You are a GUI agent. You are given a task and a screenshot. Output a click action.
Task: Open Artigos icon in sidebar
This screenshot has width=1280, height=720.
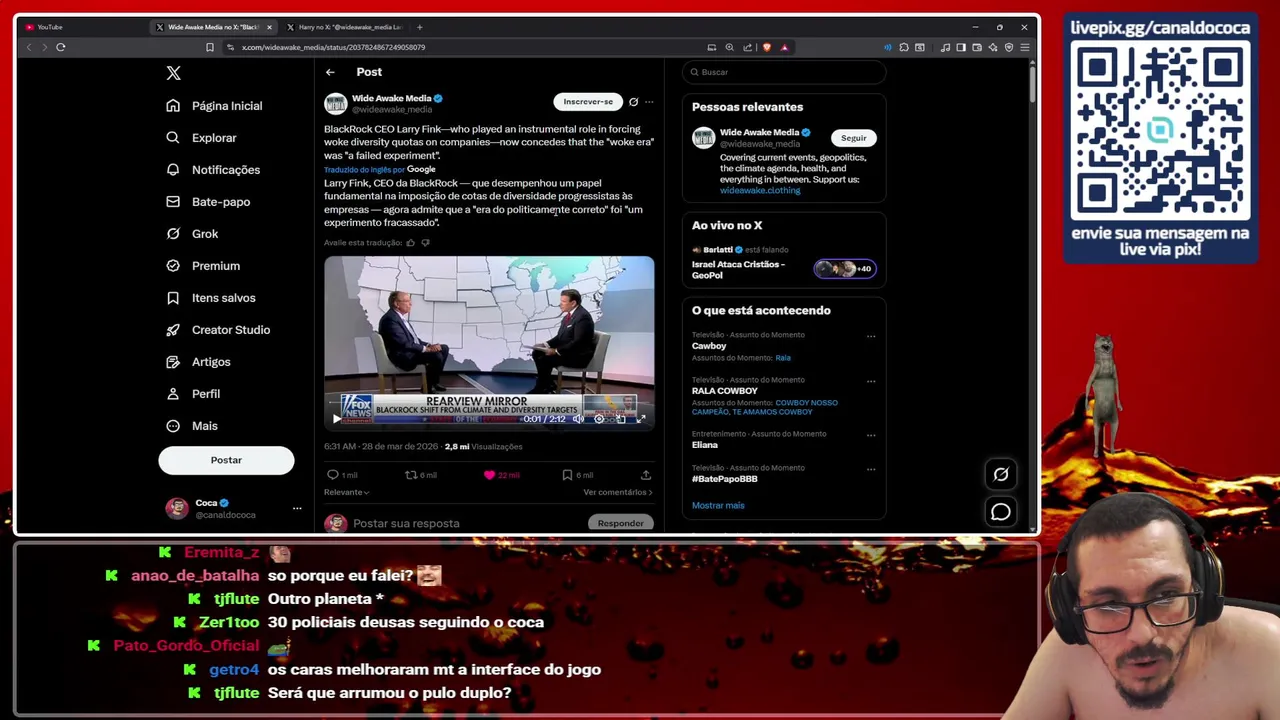(x=173, y=362)
